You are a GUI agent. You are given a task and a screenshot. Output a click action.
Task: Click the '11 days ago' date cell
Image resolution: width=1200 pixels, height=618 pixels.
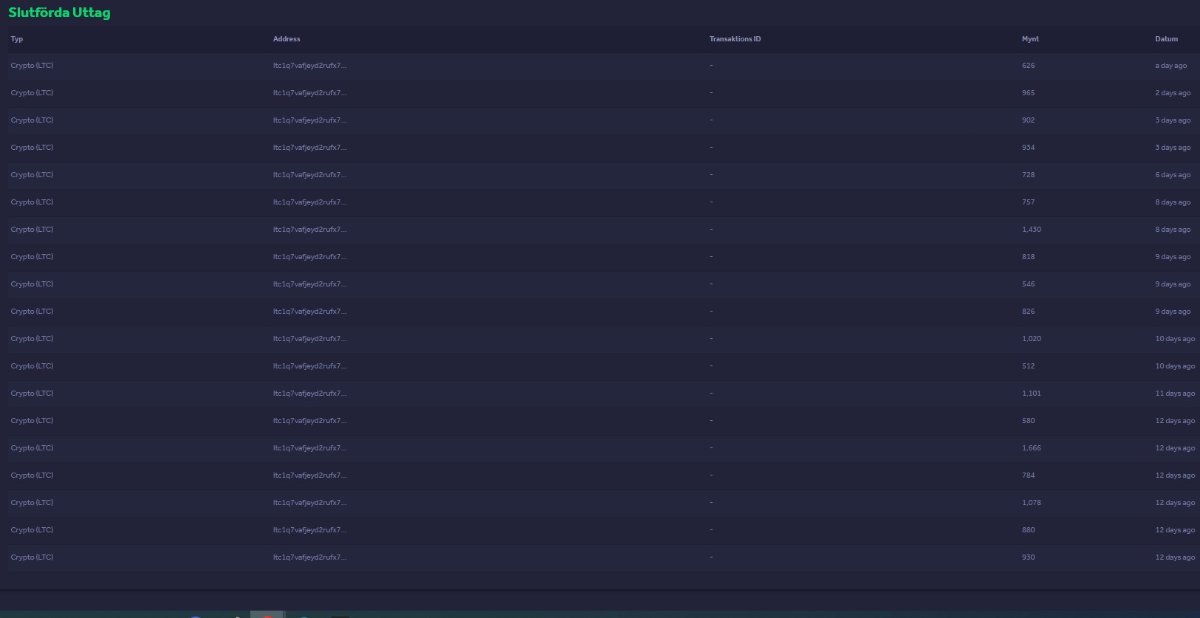(x=1174, y=393)
